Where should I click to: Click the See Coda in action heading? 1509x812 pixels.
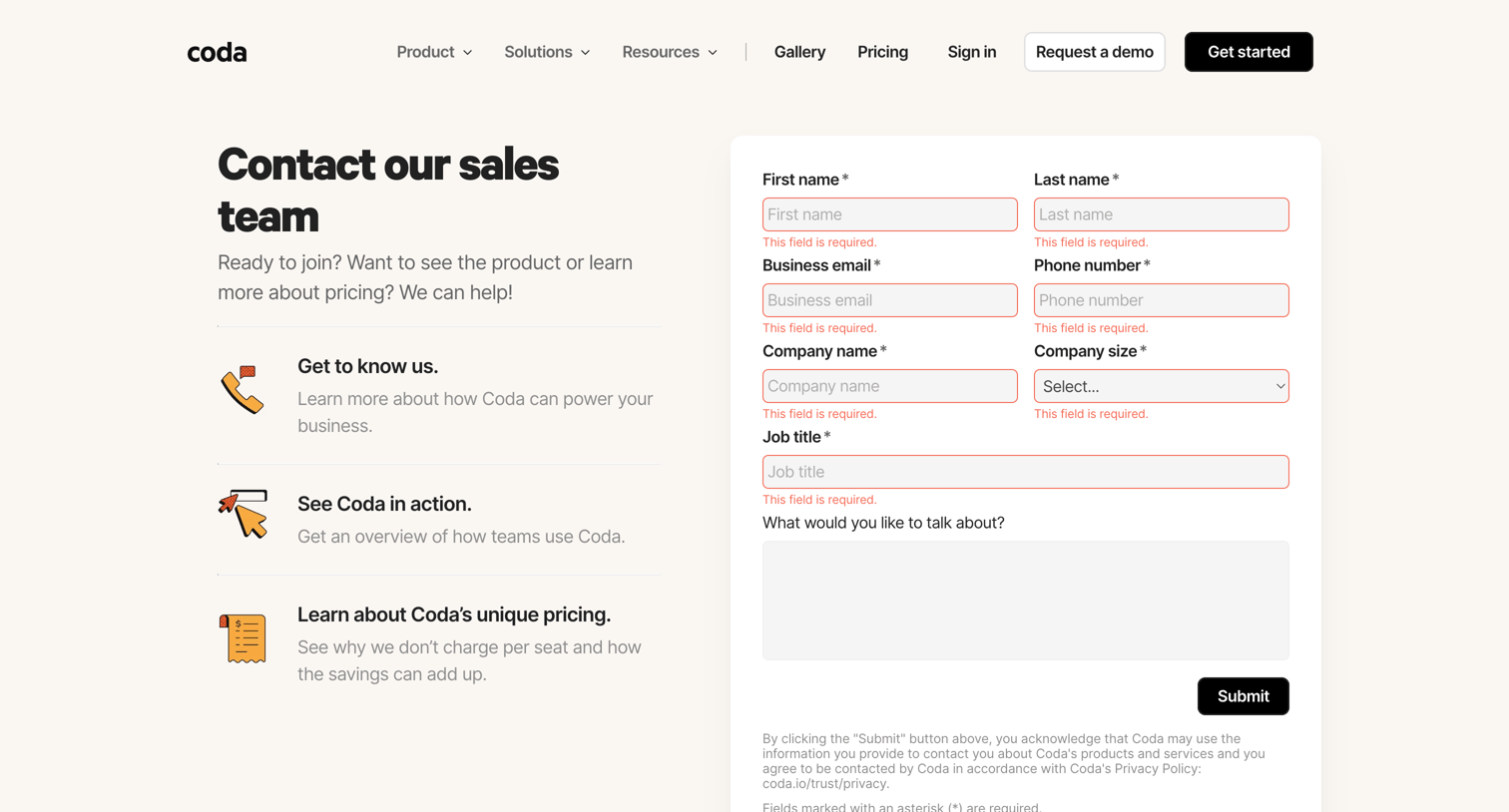click(x=384, y=504)
